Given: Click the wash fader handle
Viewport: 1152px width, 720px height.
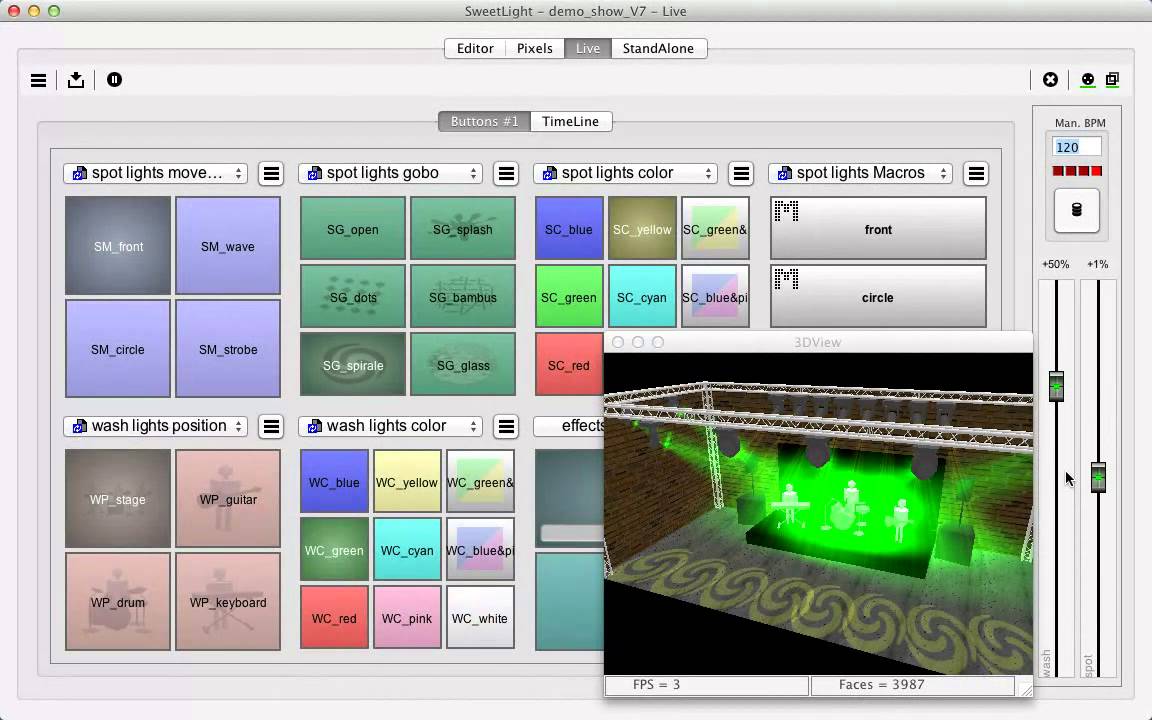Looking at the screenshot, I should click(x=1056, y=386).
